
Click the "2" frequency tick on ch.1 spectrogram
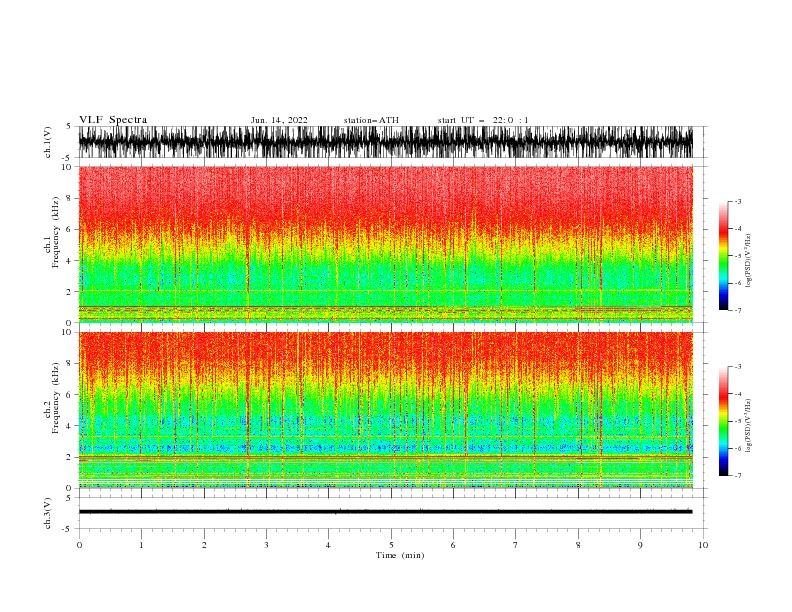pos(70,292)
